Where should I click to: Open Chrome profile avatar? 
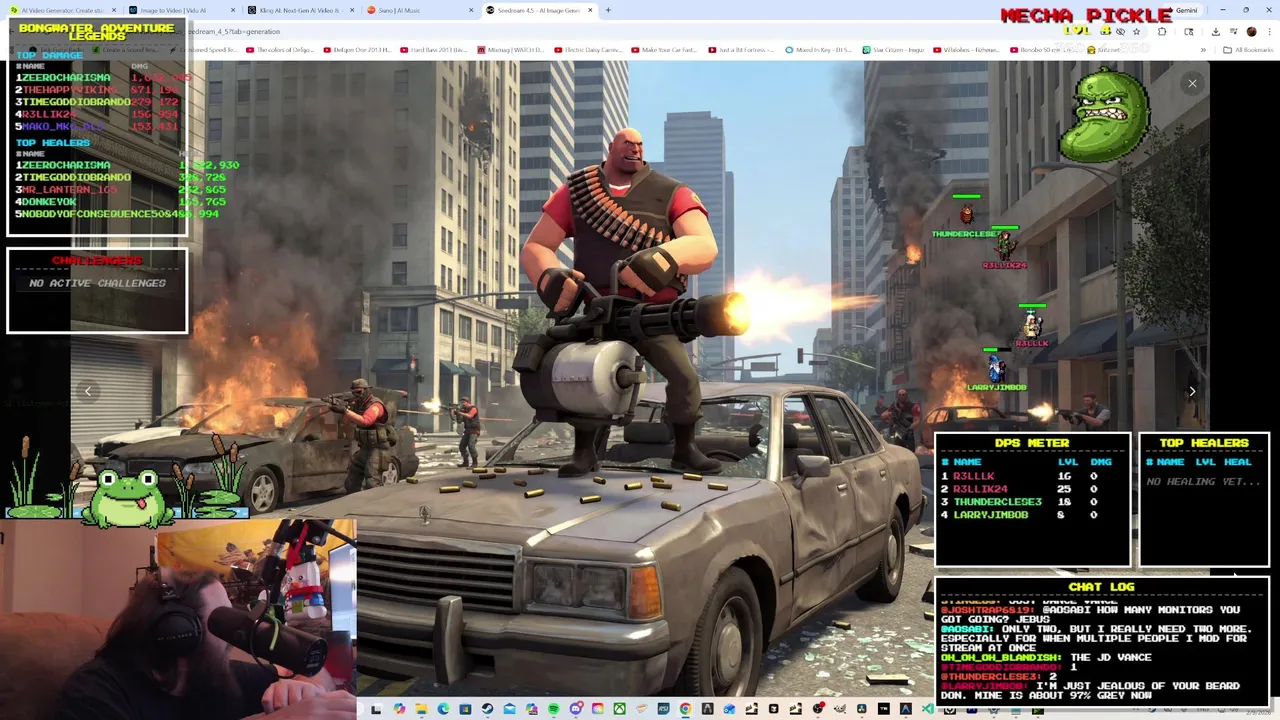[x=1251, y=31]
